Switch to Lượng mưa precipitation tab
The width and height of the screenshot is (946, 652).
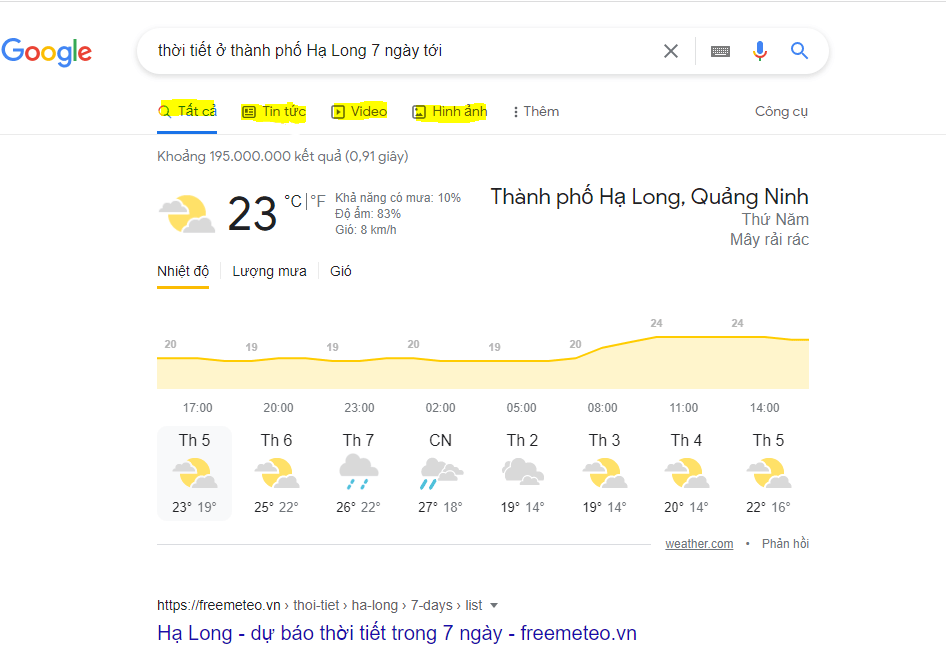269,271
